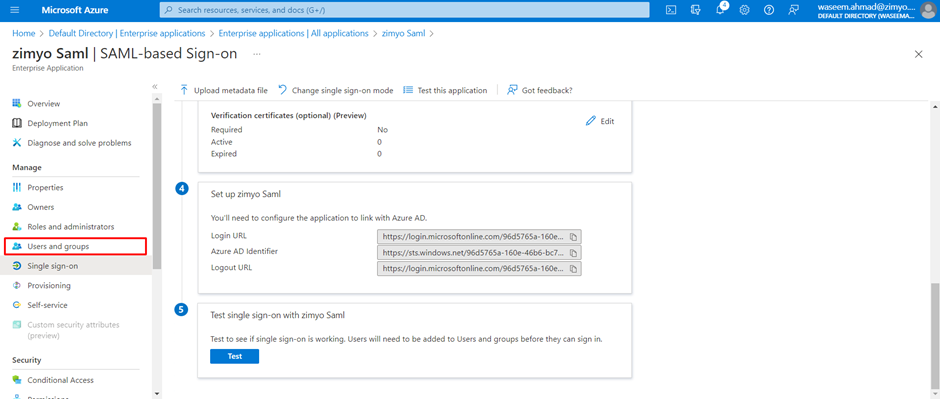Open the ellipsis more options next to title
The width and height of the screenshot is (940, 399).
[x=257, y=54]
